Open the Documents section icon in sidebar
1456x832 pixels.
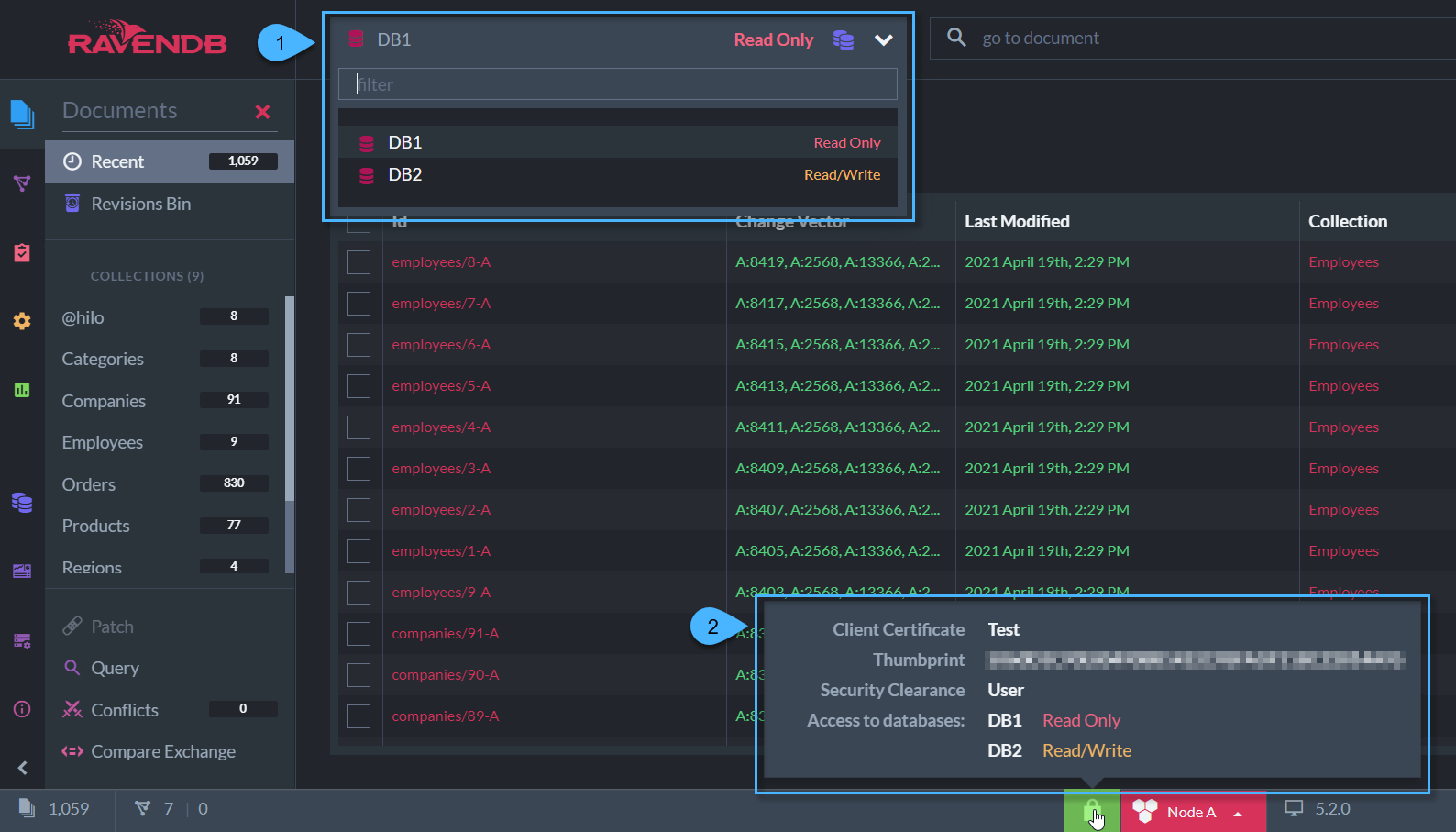pos(22,115)
